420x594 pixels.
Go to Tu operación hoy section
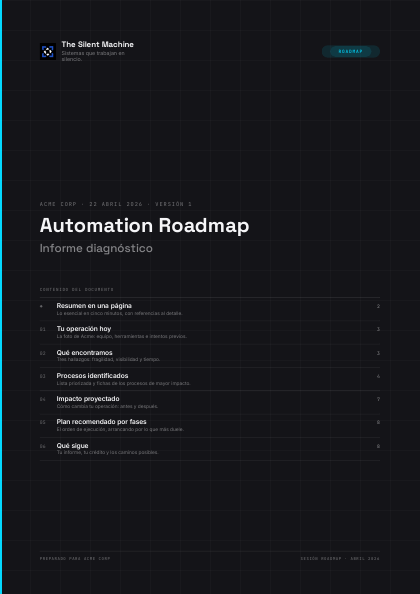(210, 333)
